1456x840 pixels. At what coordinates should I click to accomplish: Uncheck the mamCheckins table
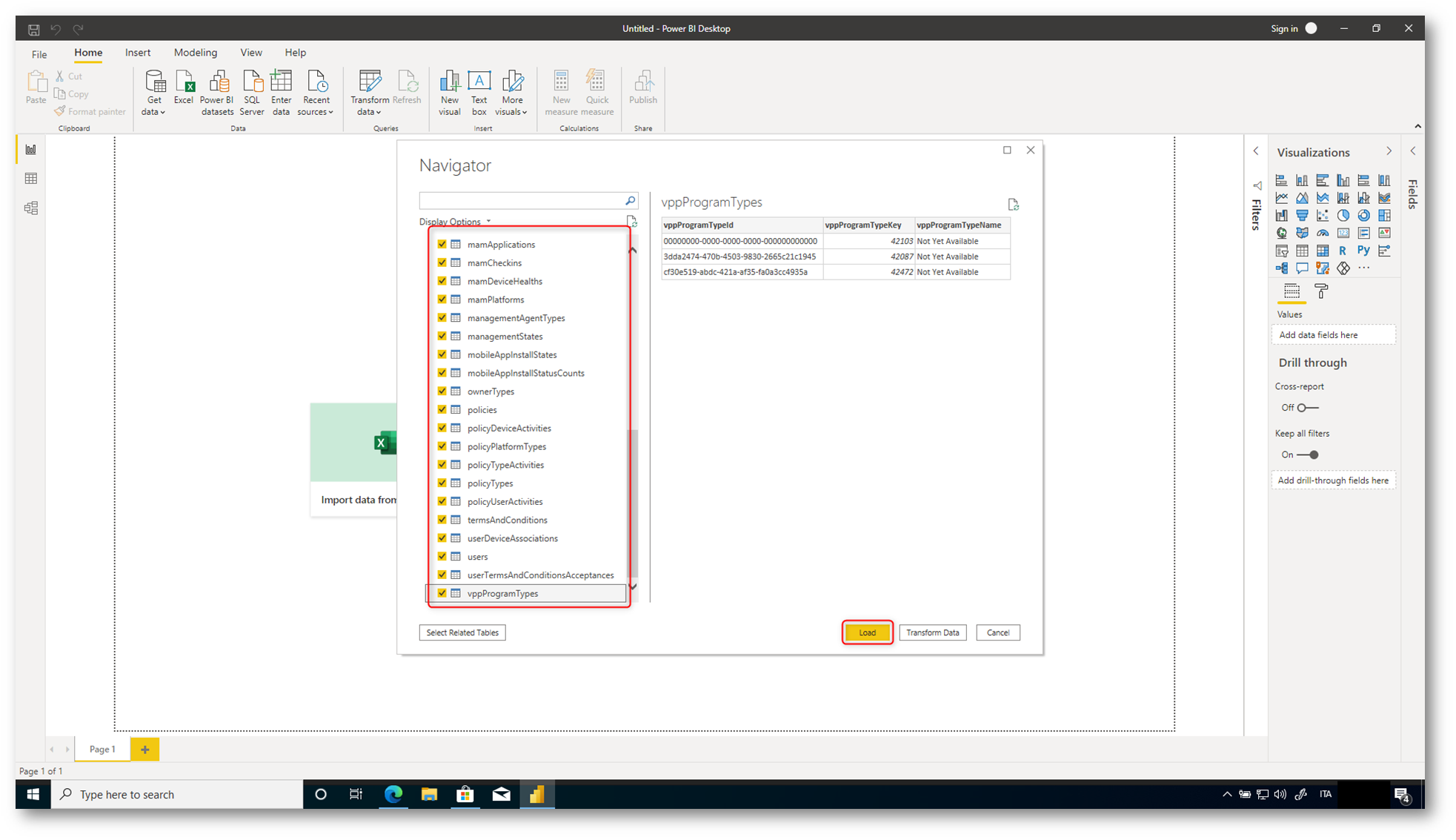[442, 262]
